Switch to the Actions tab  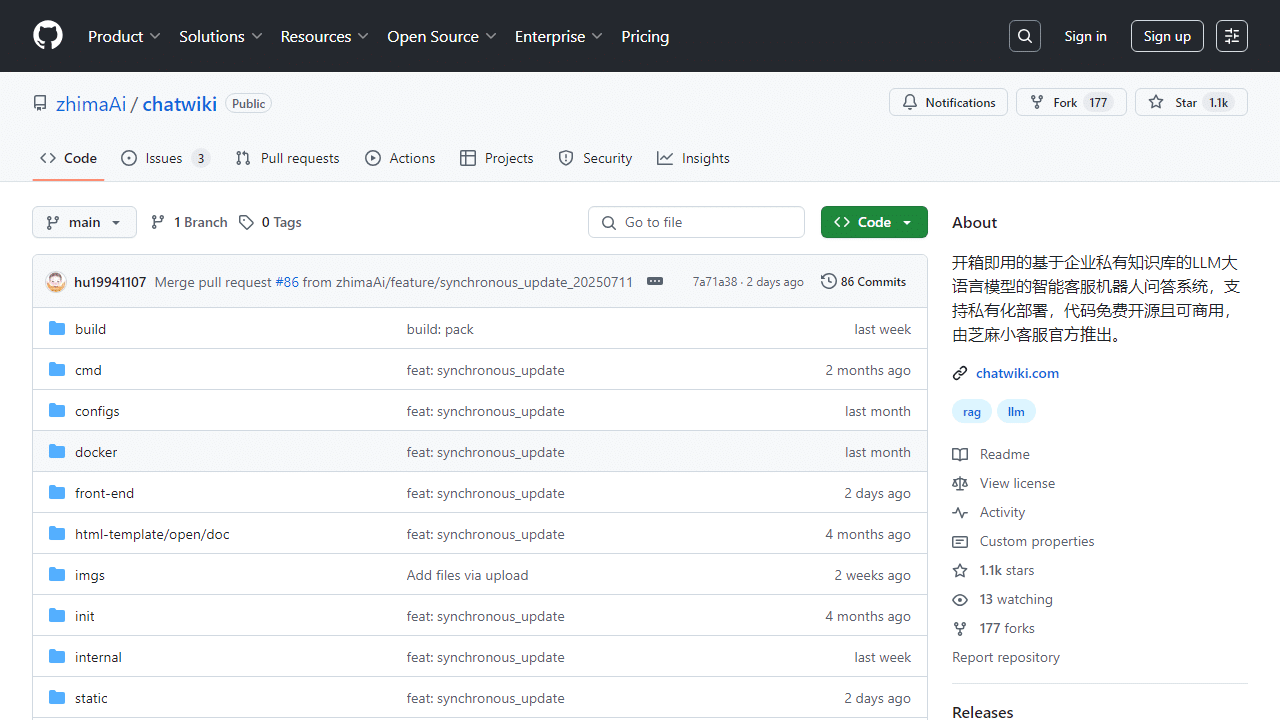400,158
